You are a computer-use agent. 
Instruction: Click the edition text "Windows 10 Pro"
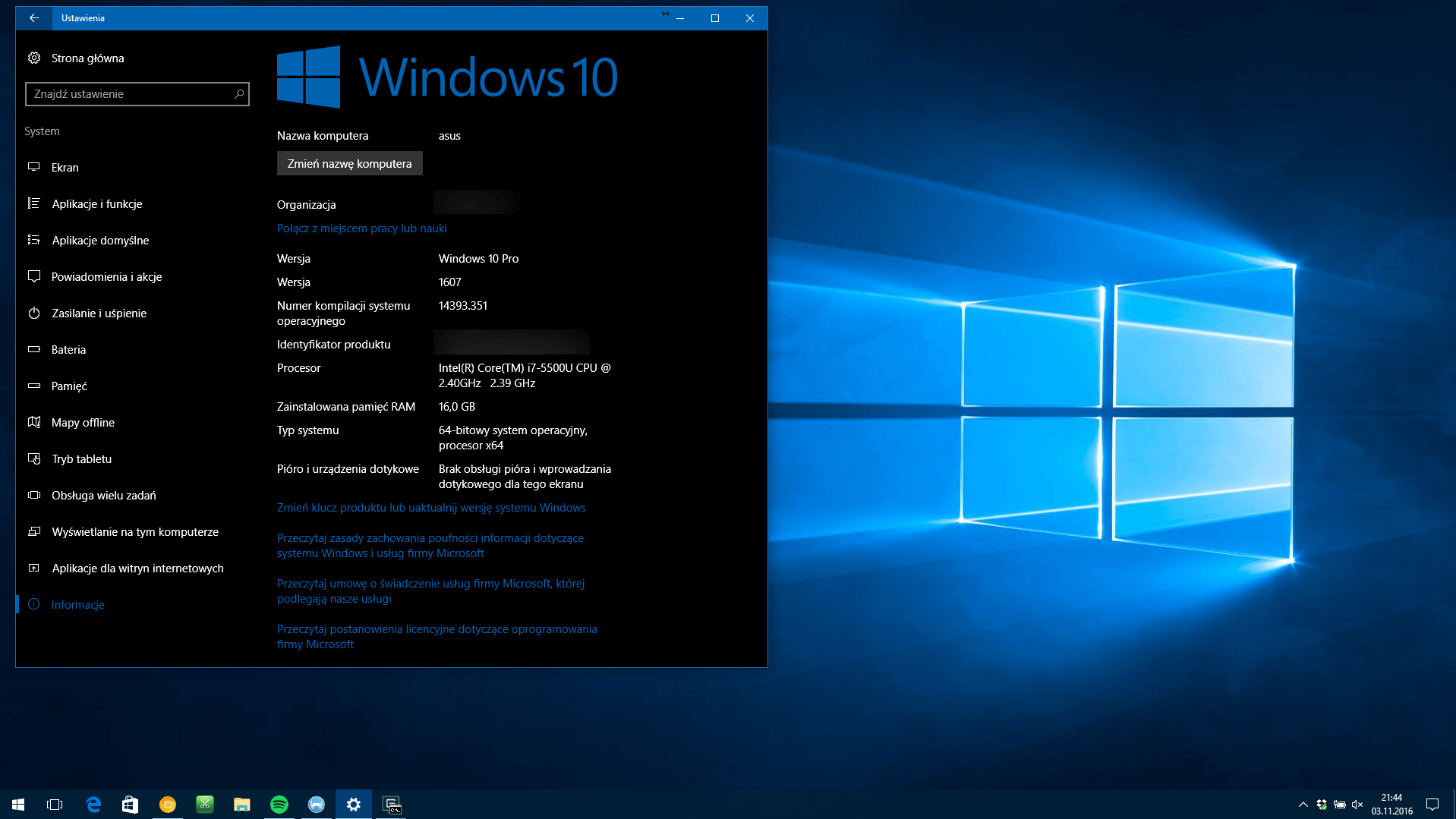click(x=478, y=259)
